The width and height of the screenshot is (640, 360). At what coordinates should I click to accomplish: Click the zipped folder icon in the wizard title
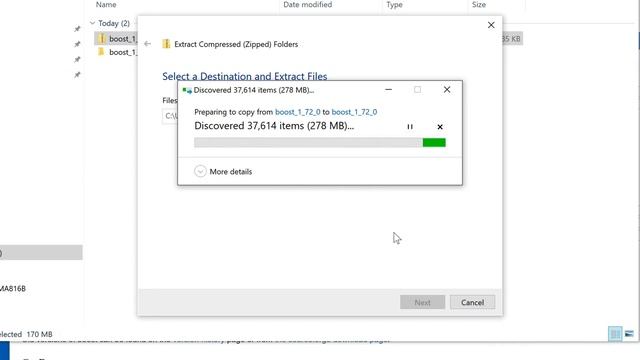(x=166, y=44)
